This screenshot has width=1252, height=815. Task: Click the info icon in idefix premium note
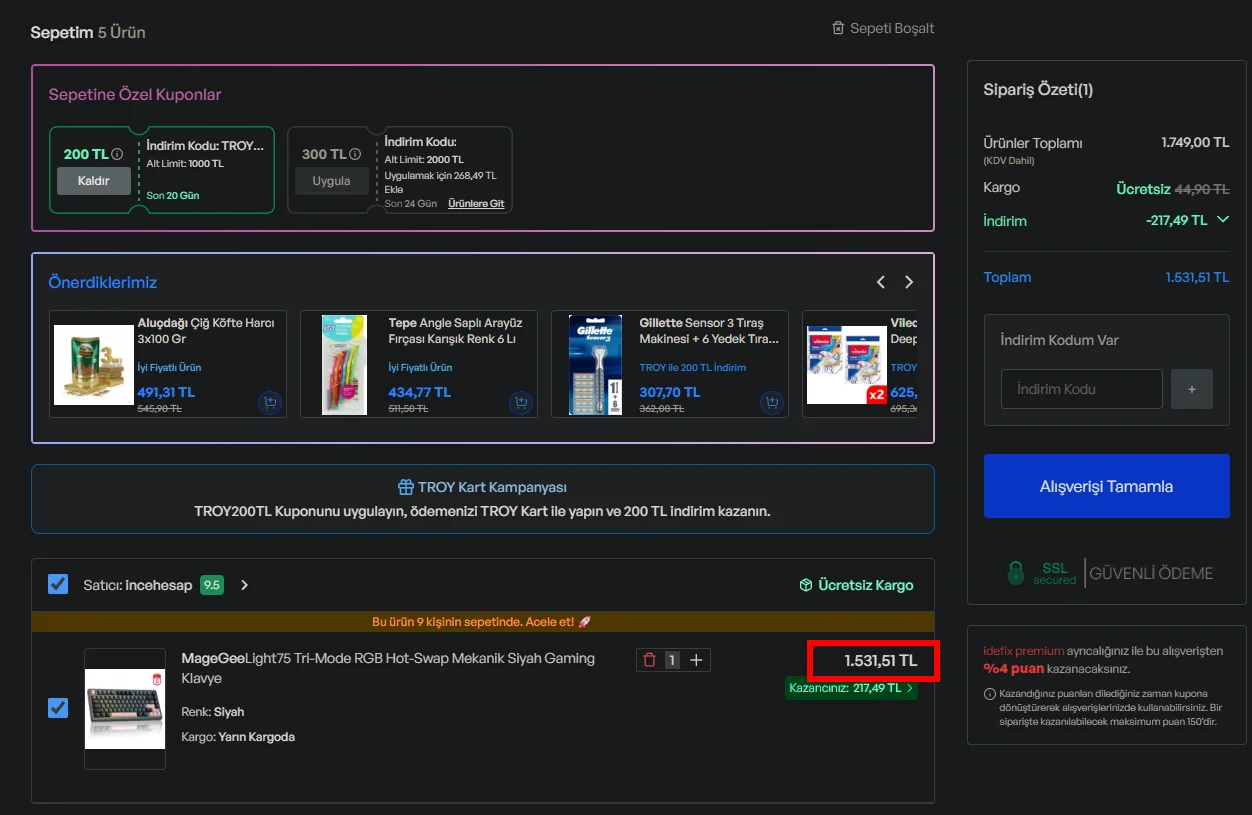(990, 694)
